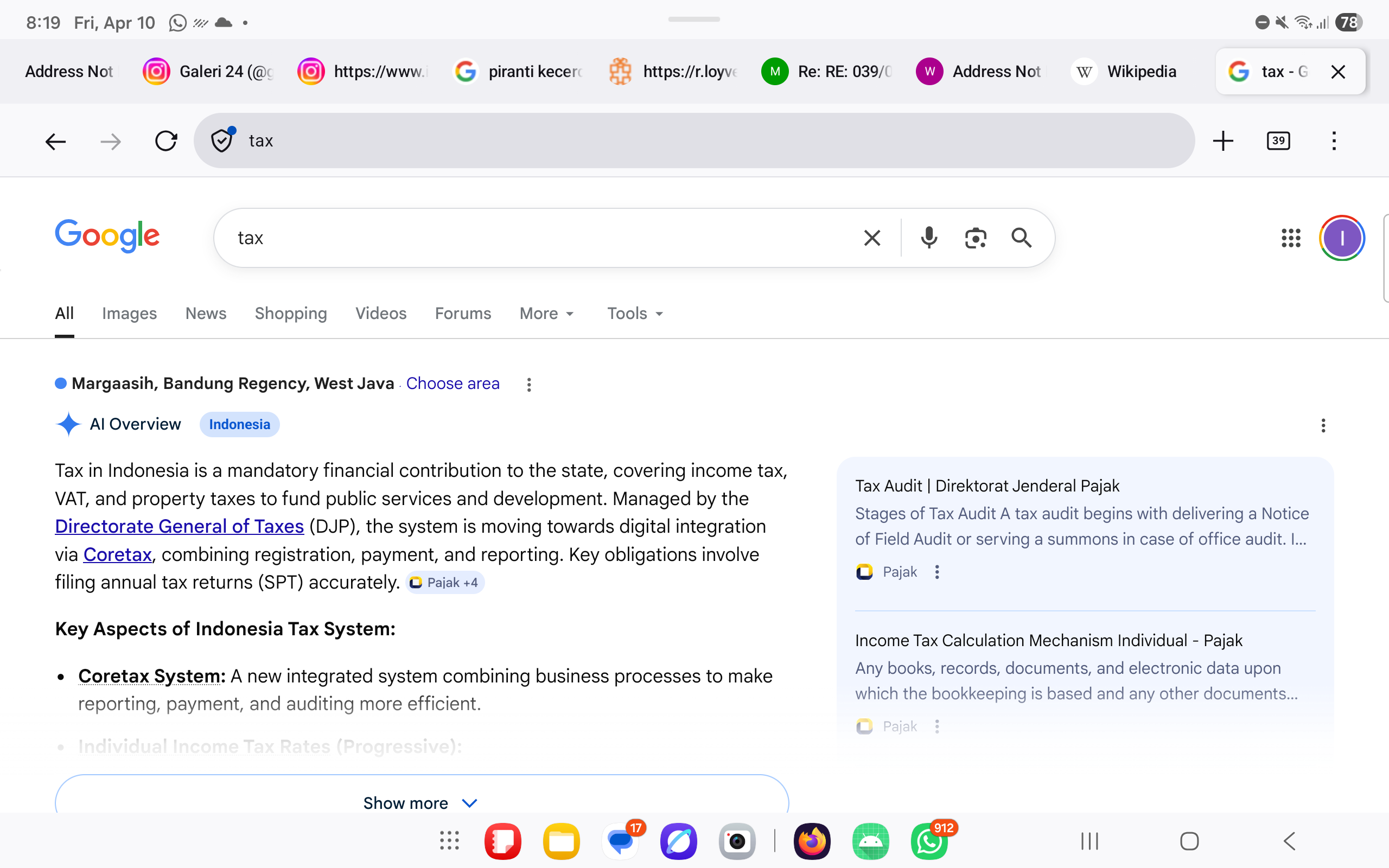Open the Tools dropdown

[x=634, y=314]
